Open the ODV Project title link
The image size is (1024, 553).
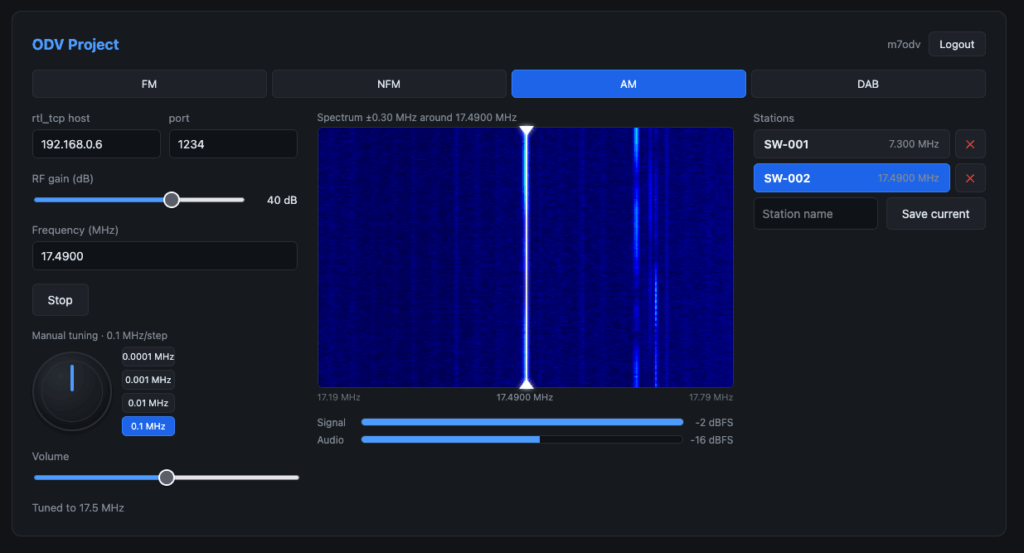pos(76,44)
